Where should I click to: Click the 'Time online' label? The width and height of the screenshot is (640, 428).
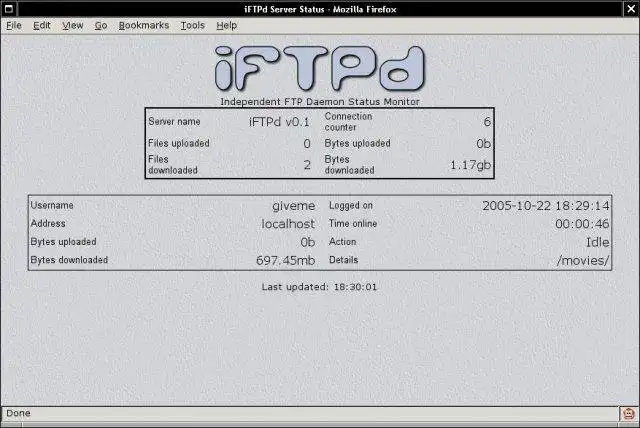point(353,224)
